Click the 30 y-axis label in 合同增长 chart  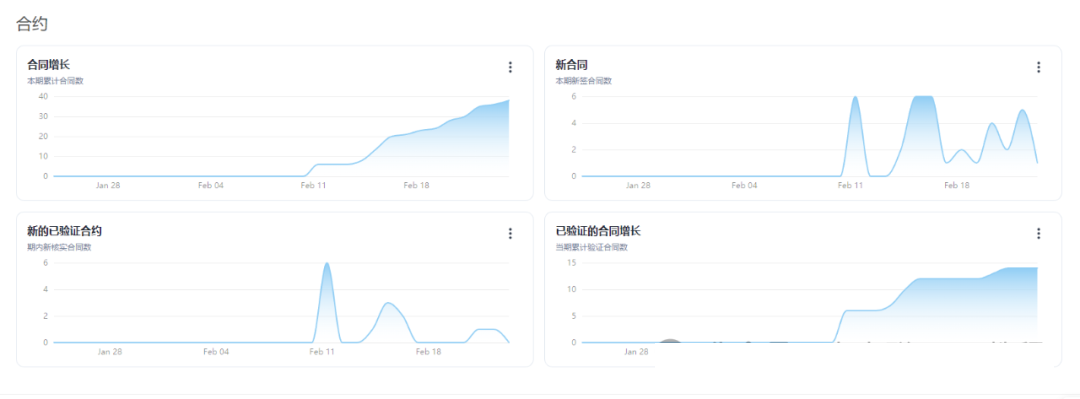tap(43, 116)
